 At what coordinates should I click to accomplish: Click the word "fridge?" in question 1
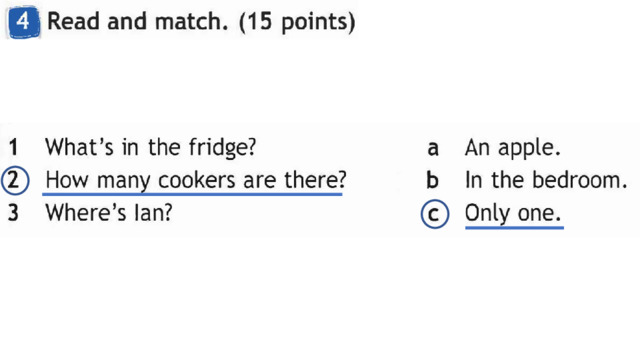[x=222, y=147]
